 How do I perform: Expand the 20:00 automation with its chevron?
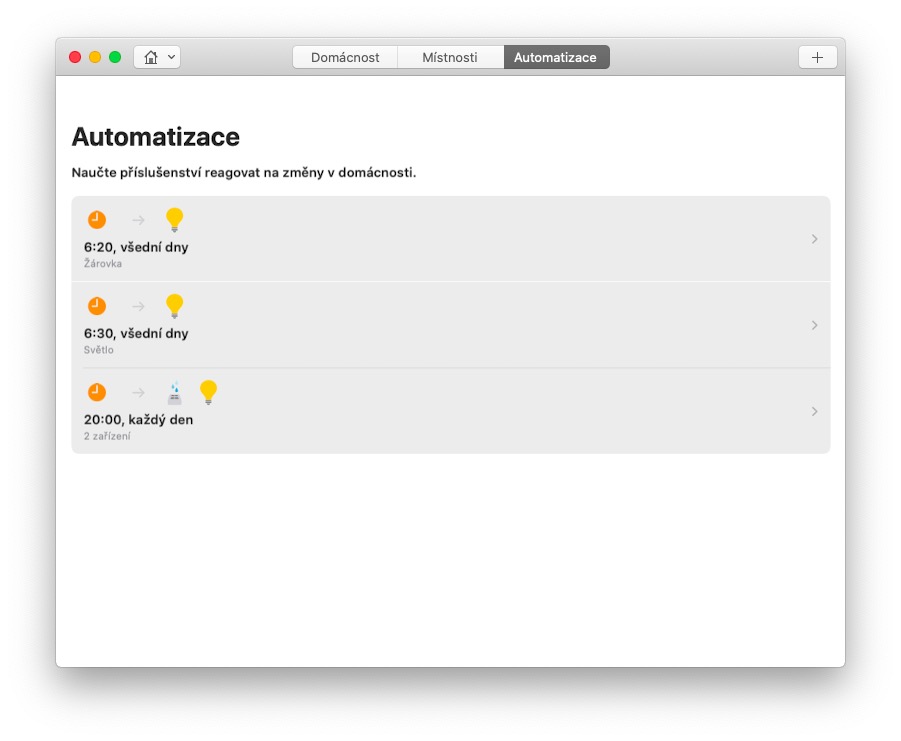coord(815,411)
